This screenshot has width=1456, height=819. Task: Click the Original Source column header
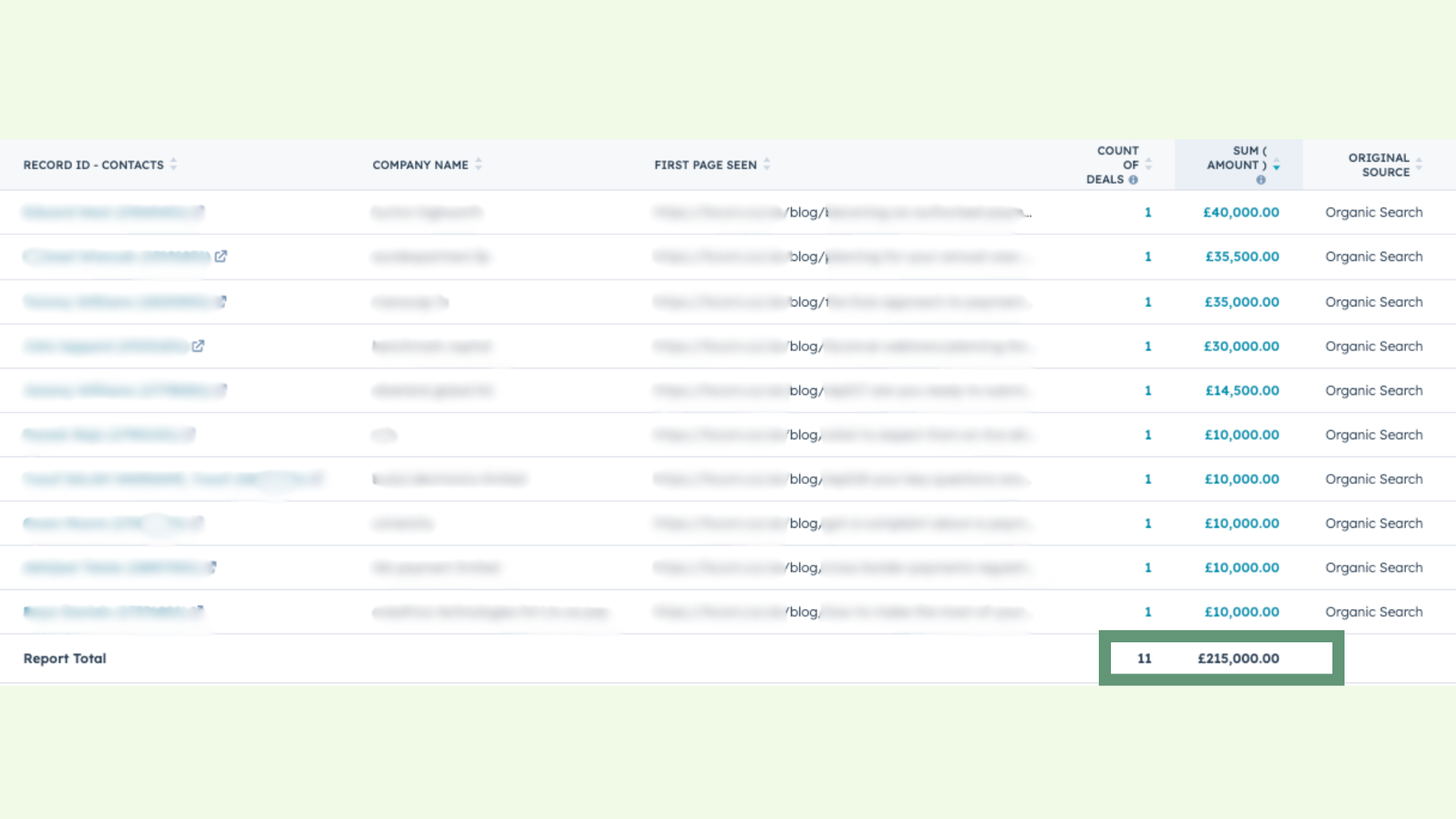click(1379, 165)
